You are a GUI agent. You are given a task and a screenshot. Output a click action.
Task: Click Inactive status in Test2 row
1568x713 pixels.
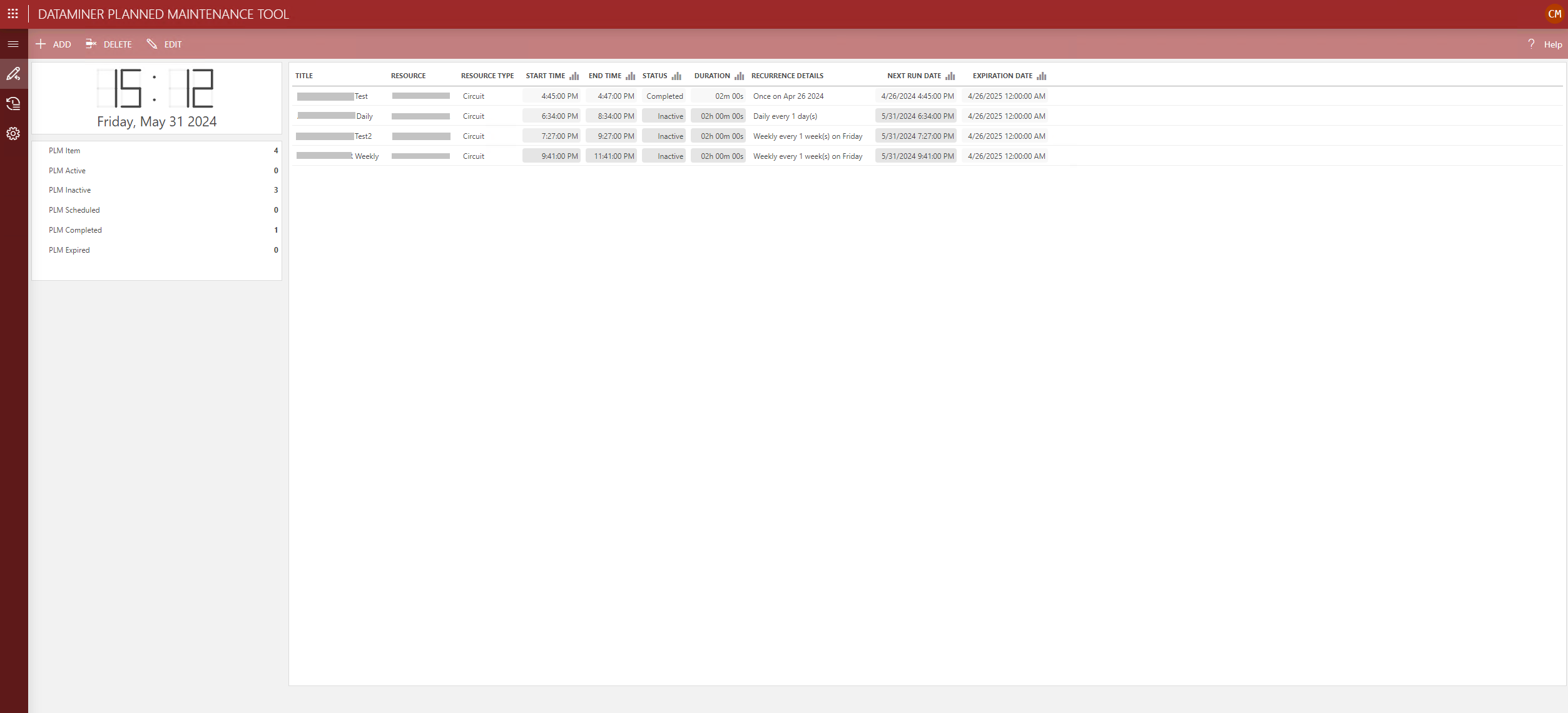tap(664, 136)
